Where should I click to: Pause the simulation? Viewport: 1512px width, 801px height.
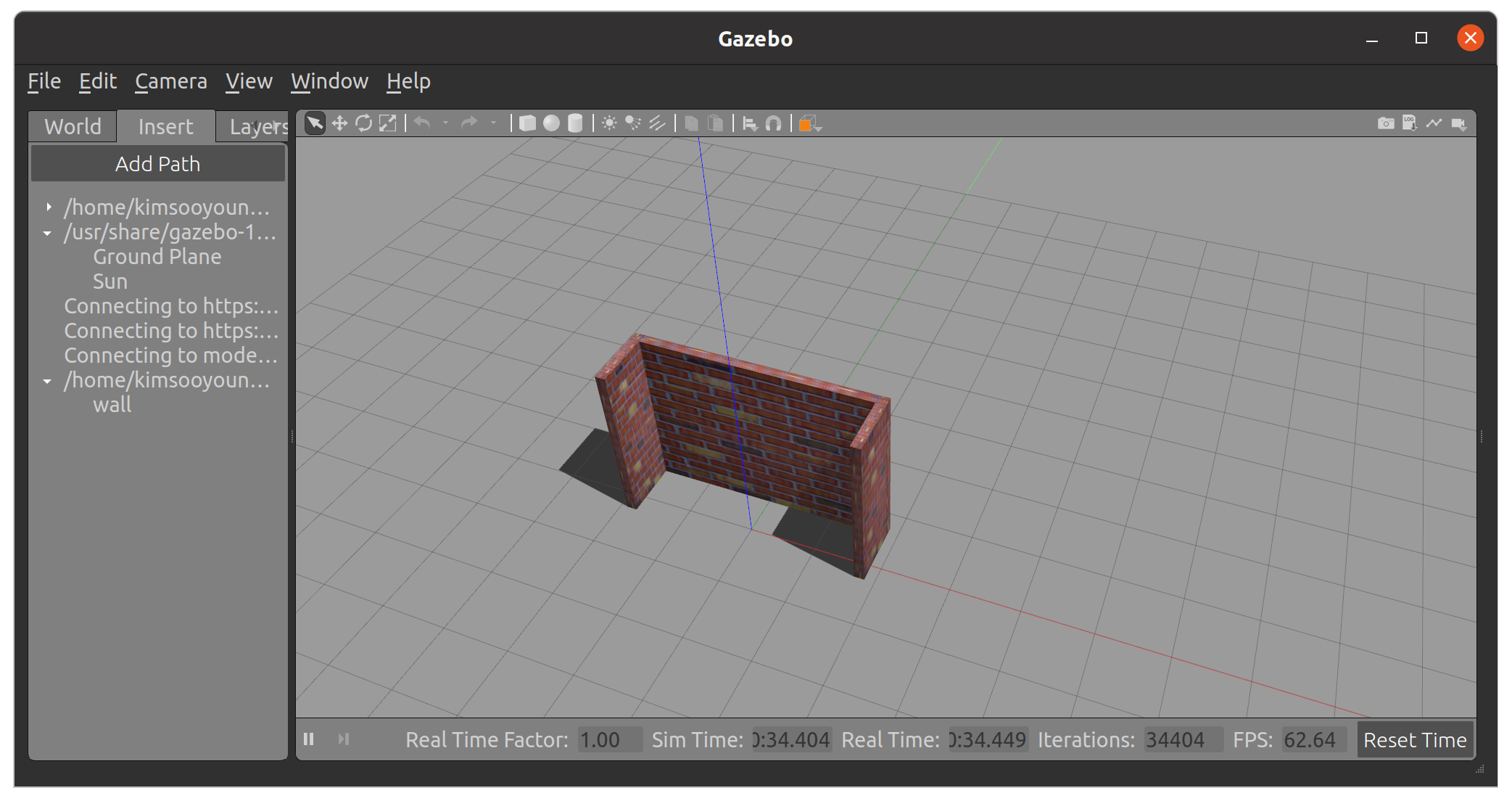tap(309, 739)
